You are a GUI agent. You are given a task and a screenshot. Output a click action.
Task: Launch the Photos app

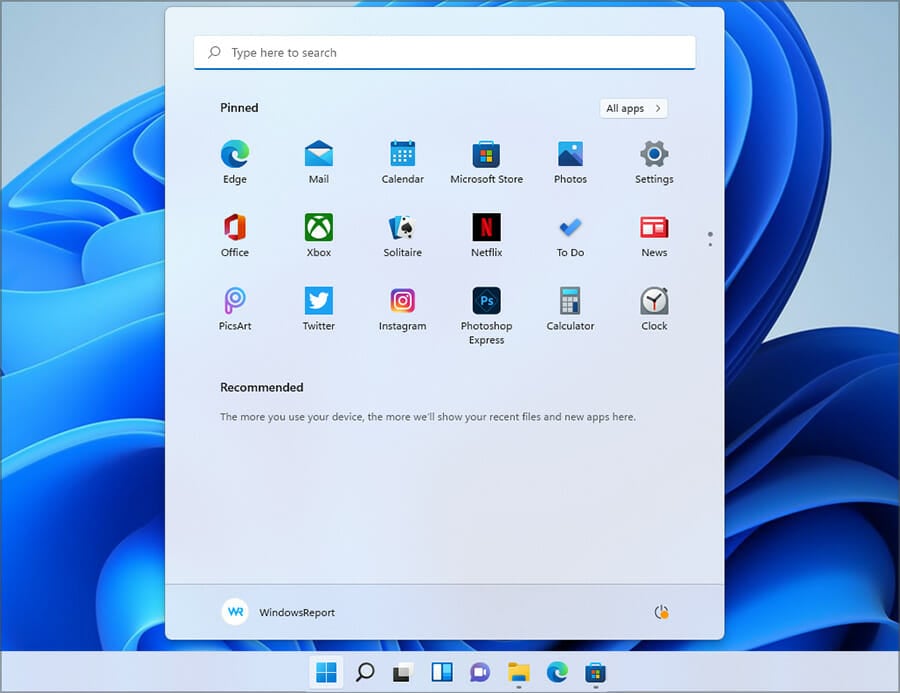click(x=570, y=162)
